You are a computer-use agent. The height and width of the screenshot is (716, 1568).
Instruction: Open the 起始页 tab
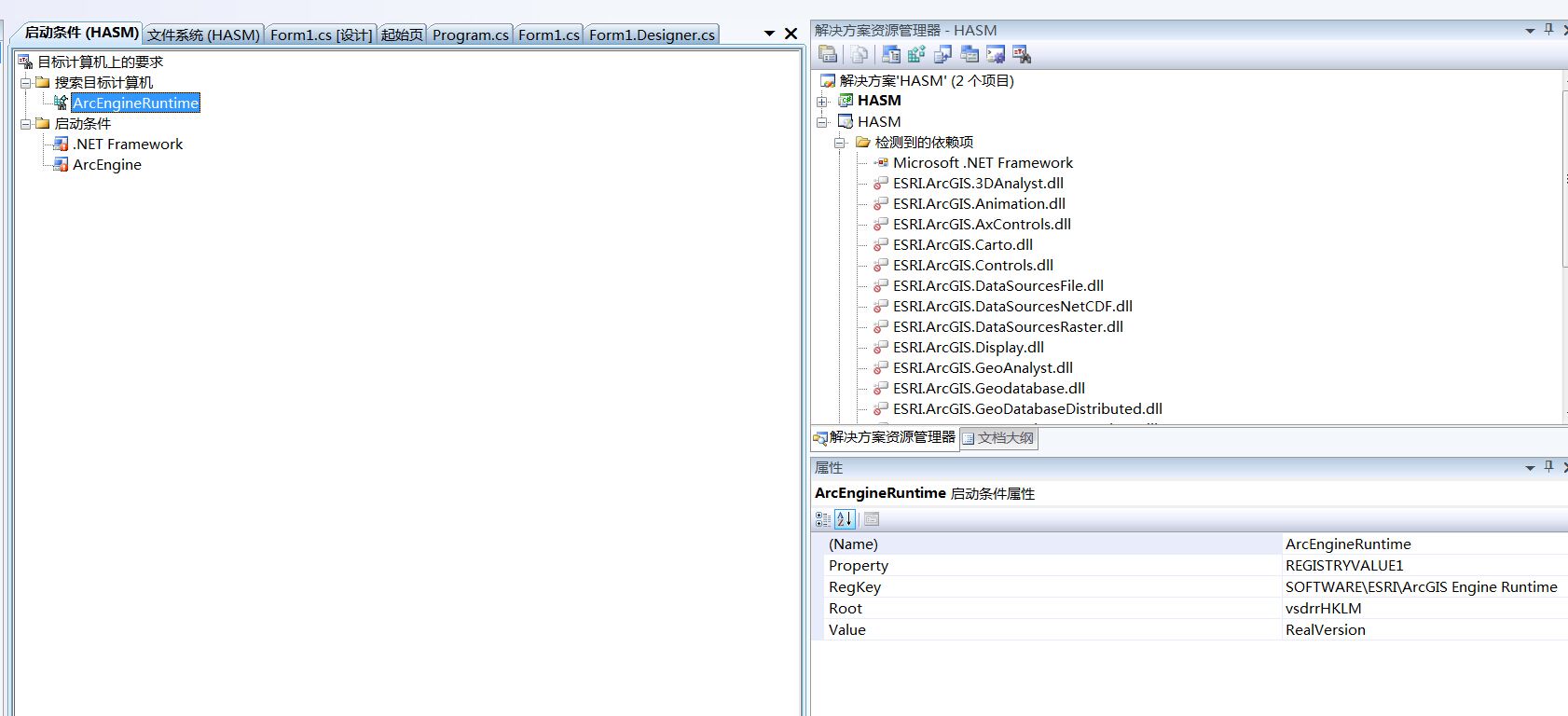402,34
